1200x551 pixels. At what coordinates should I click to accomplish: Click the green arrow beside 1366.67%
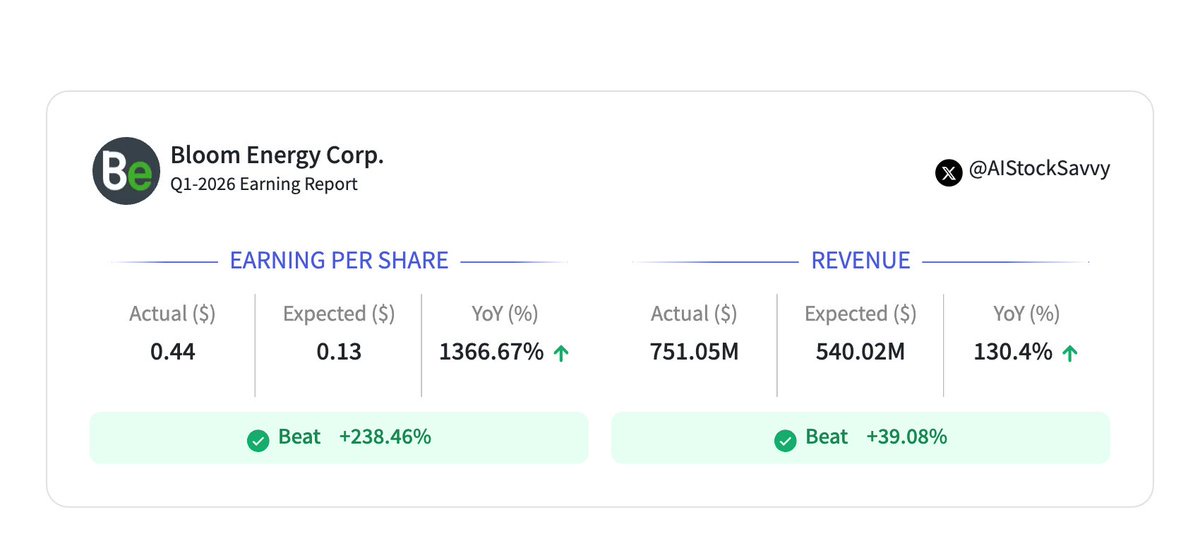point(561,353)
